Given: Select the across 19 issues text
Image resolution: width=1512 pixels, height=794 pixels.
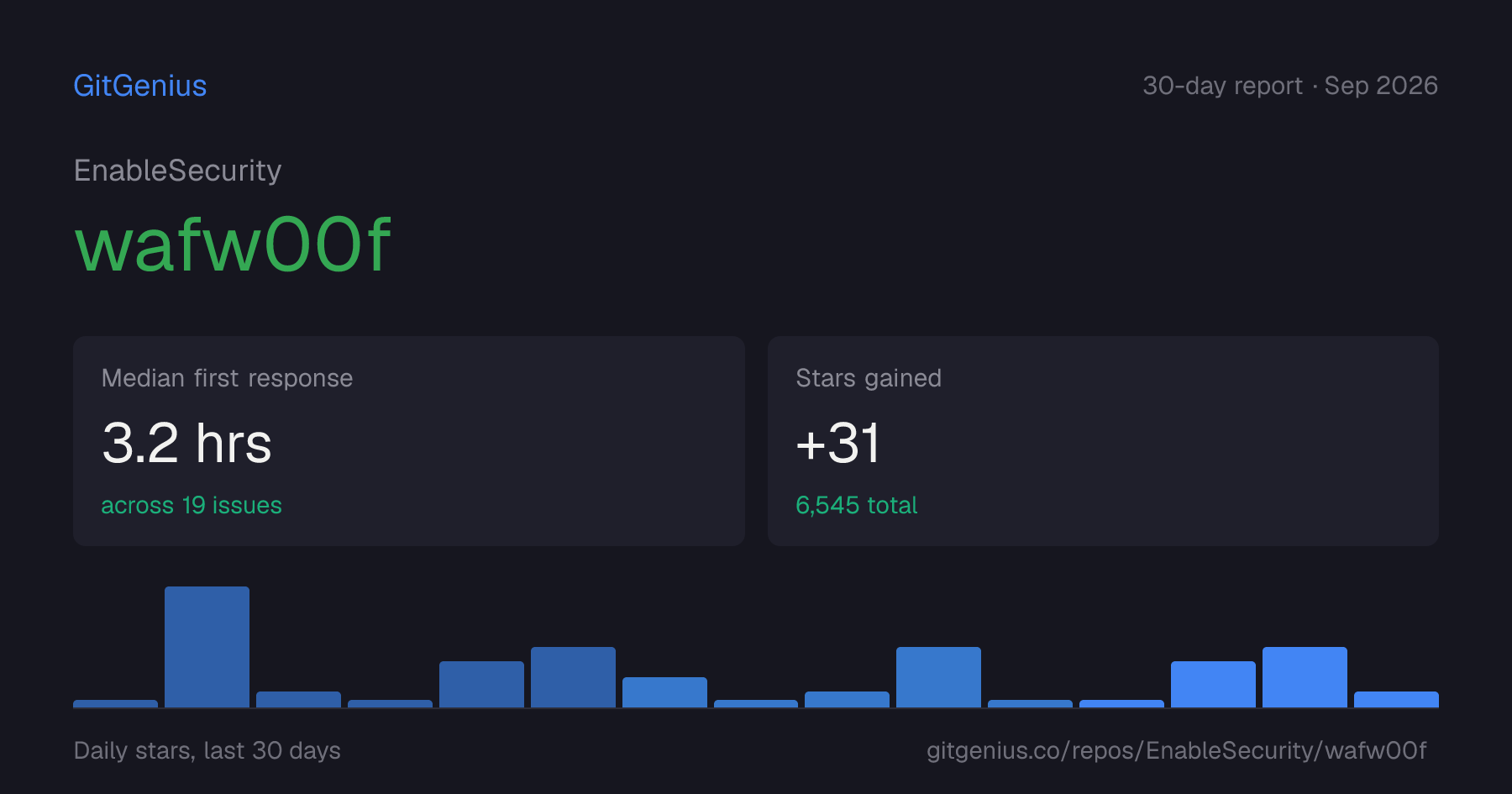Looking at the screenshot, I should (192, 505).
